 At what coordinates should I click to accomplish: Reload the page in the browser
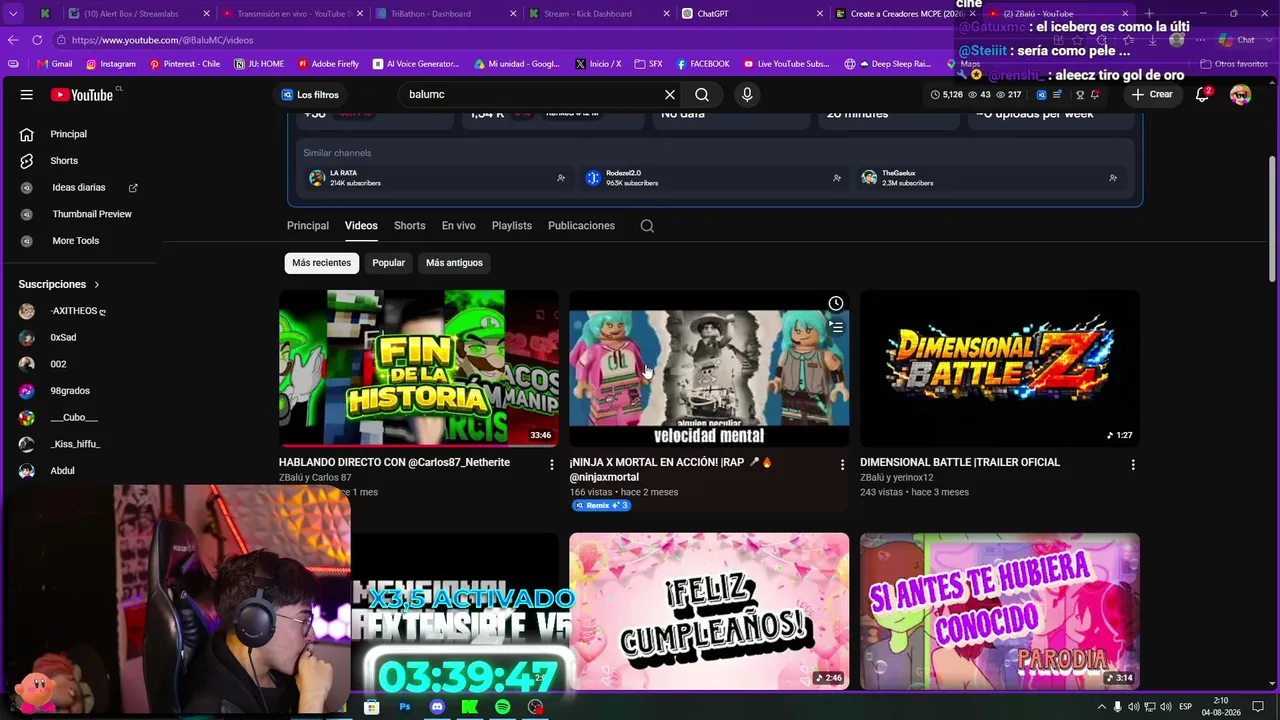point(37,40)
